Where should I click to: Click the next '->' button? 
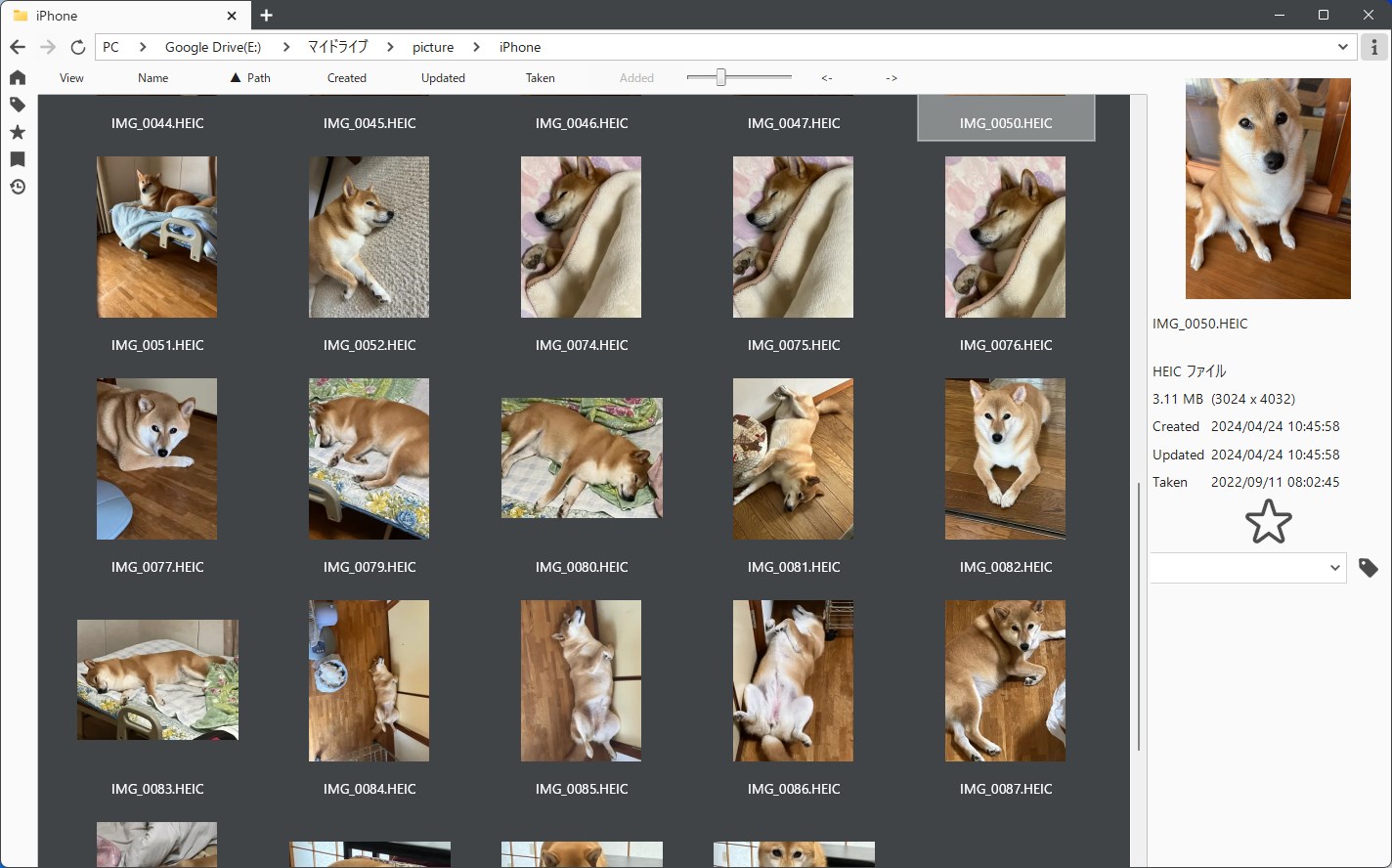[x=892, y=78]
